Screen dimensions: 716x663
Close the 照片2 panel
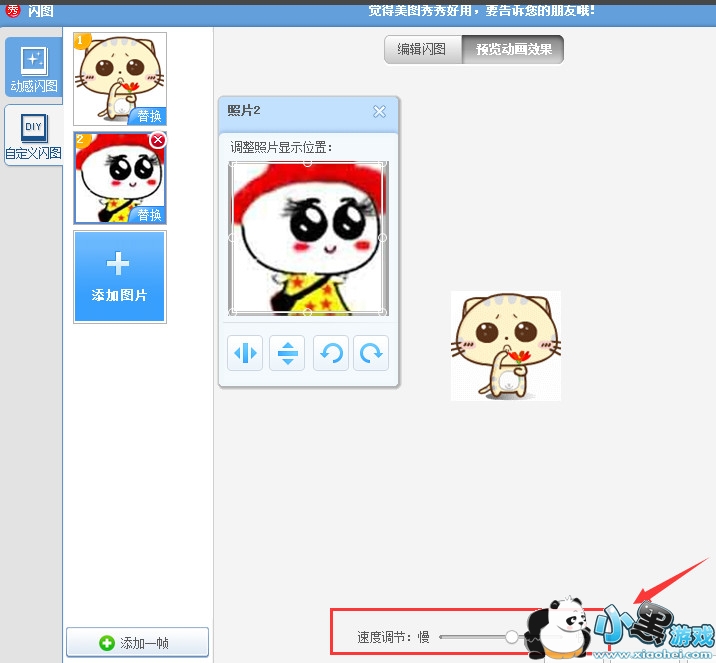pyautogui.click(x=379, y=111)
